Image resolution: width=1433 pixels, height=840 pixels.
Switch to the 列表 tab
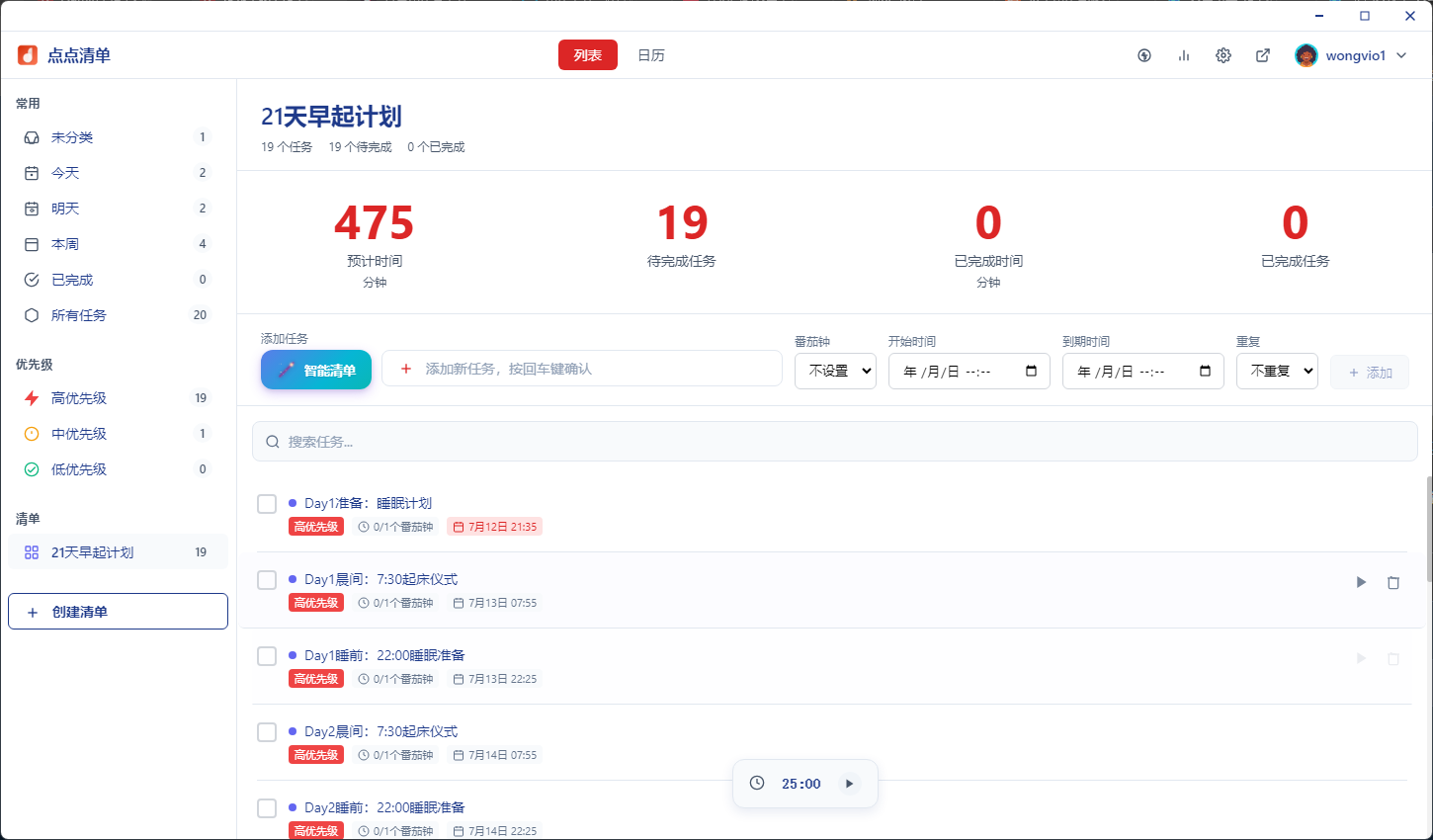pos(588,55)
